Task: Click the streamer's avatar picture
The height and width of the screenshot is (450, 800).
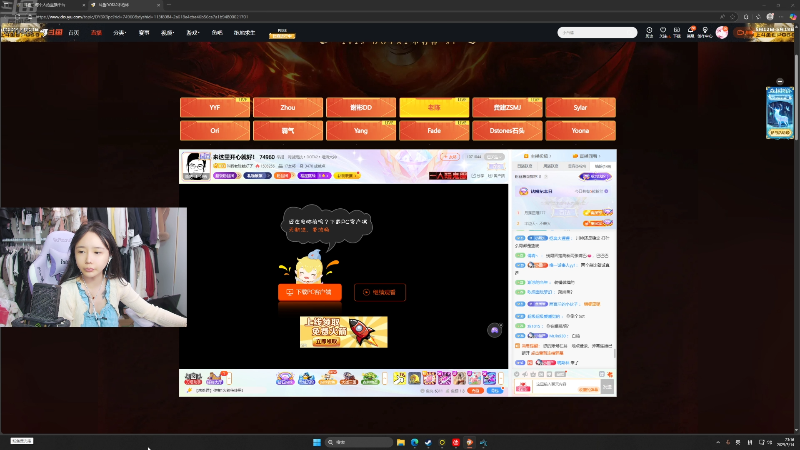Action: click(x=196, y=166)
